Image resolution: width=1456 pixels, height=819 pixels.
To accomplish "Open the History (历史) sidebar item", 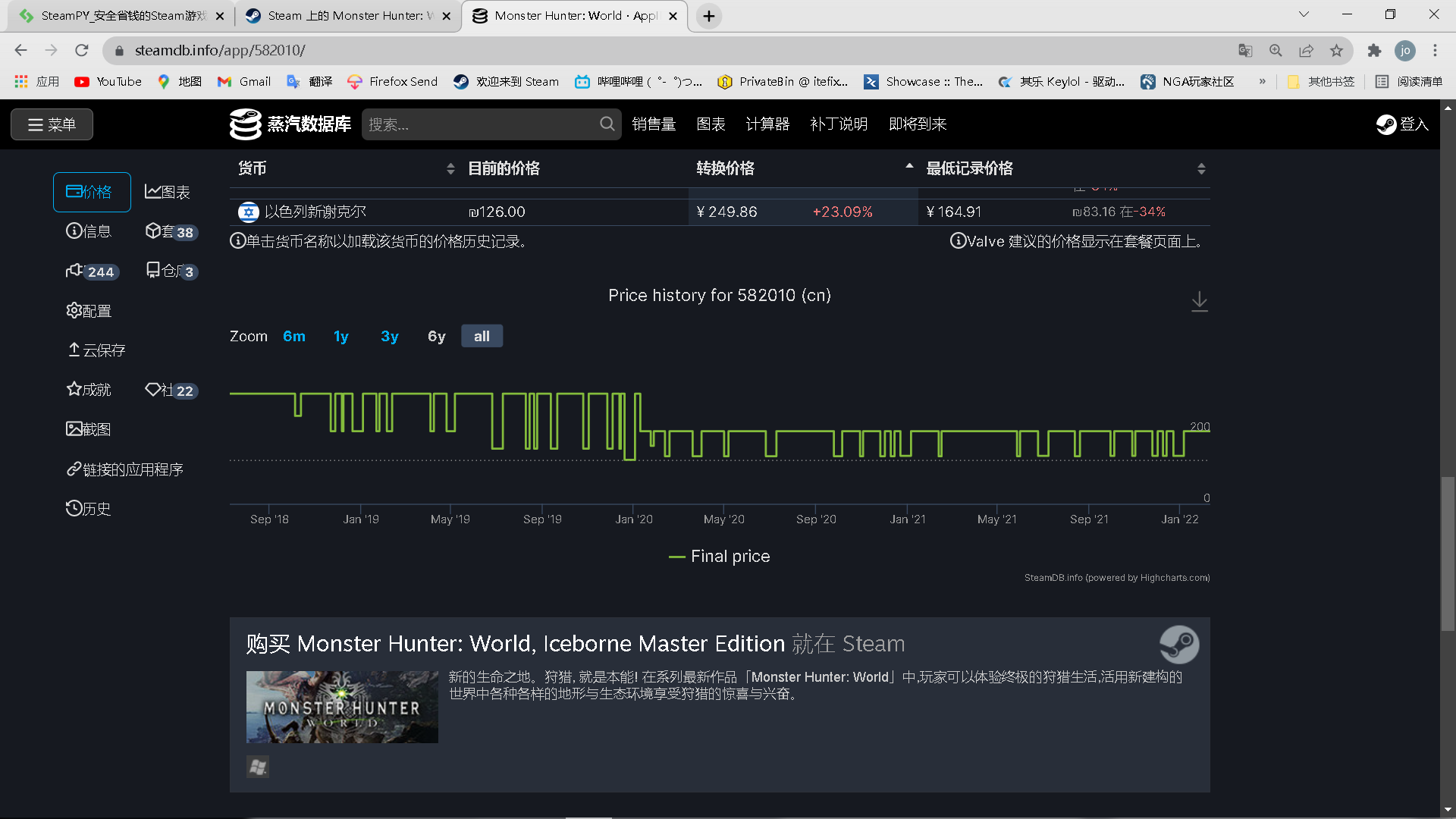I will pyautogui.click(x=89, y=509).
